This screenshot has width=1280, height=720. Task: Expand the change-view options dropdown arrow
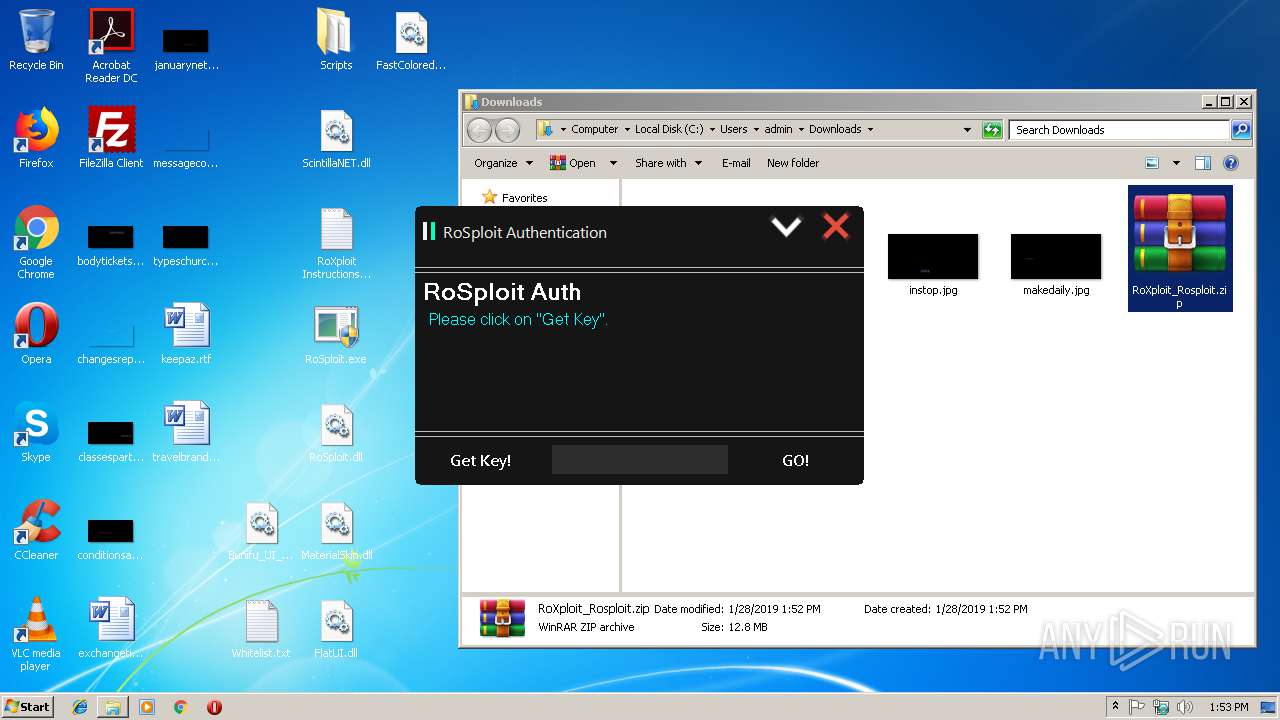[x=1176, y=163]
